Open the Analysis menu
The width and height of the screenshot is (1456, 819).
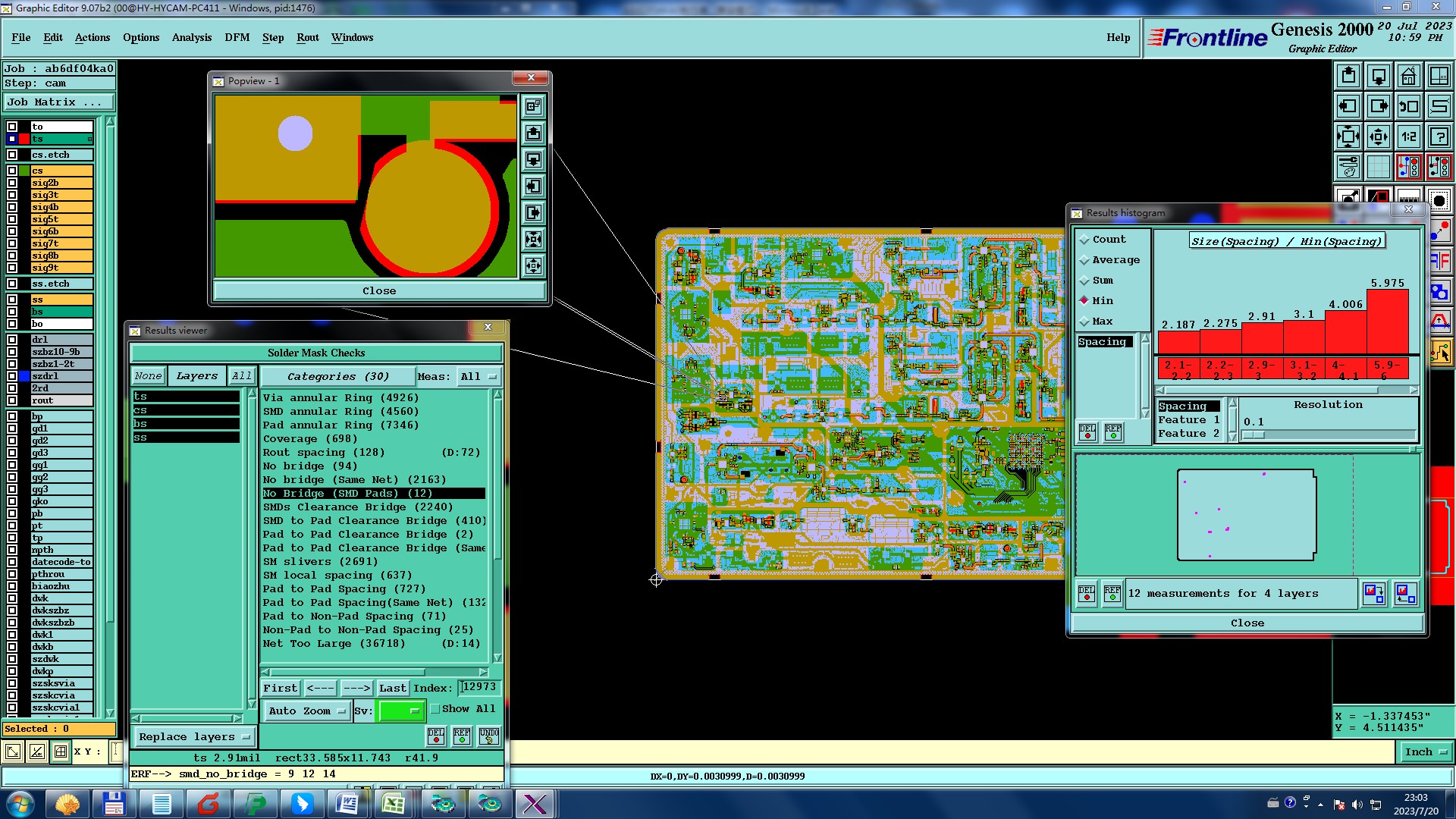191,37
